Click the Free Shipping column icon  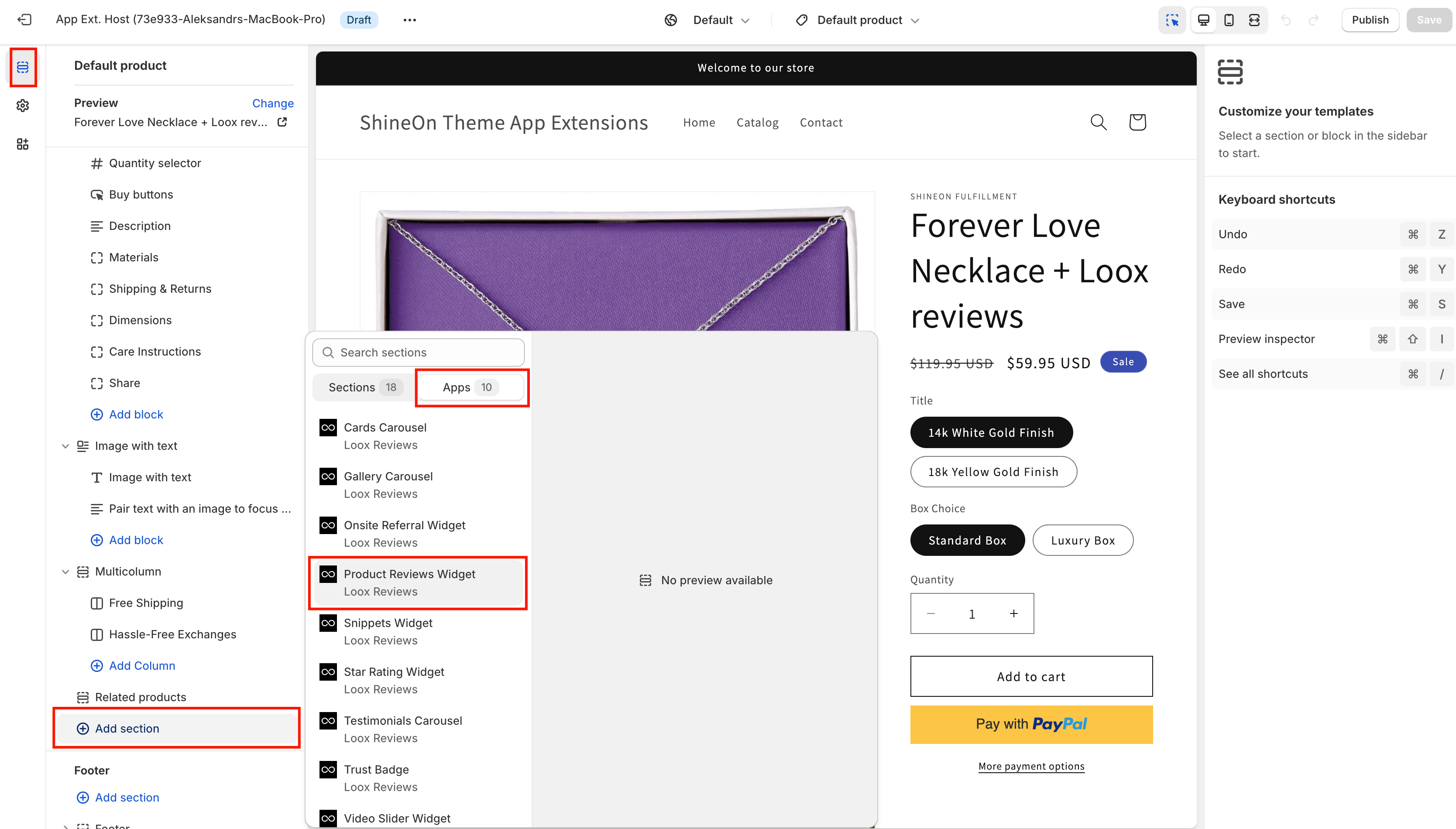97,603
